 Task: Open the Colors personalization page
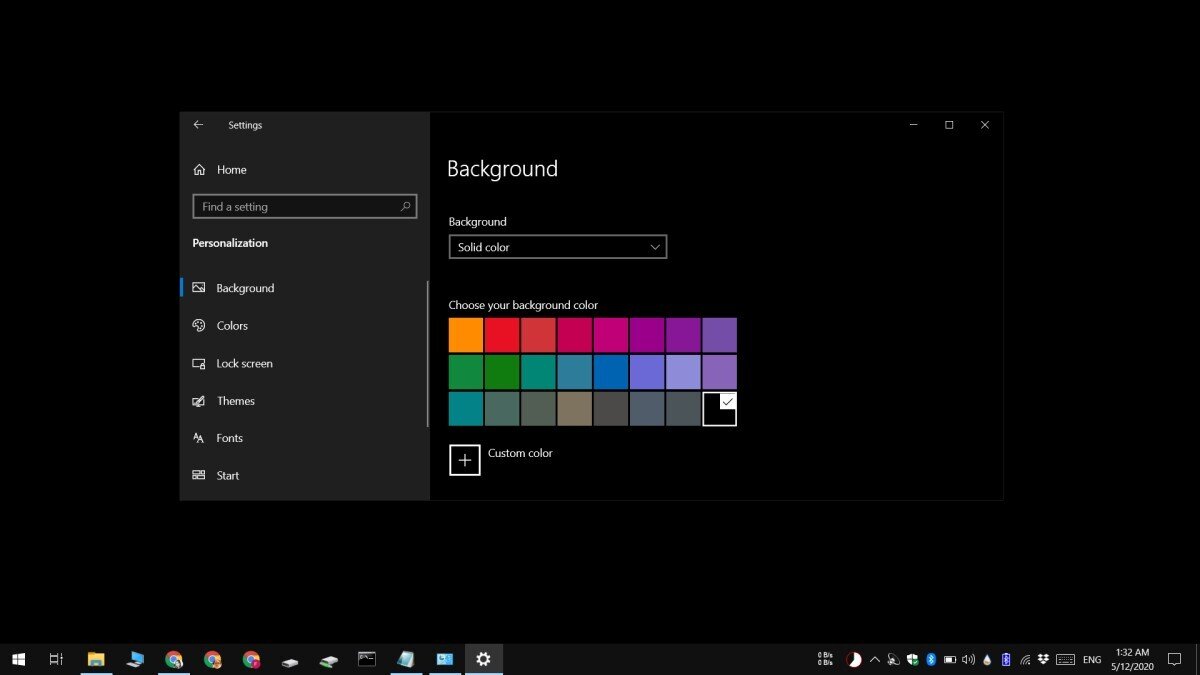pos(232,326)
